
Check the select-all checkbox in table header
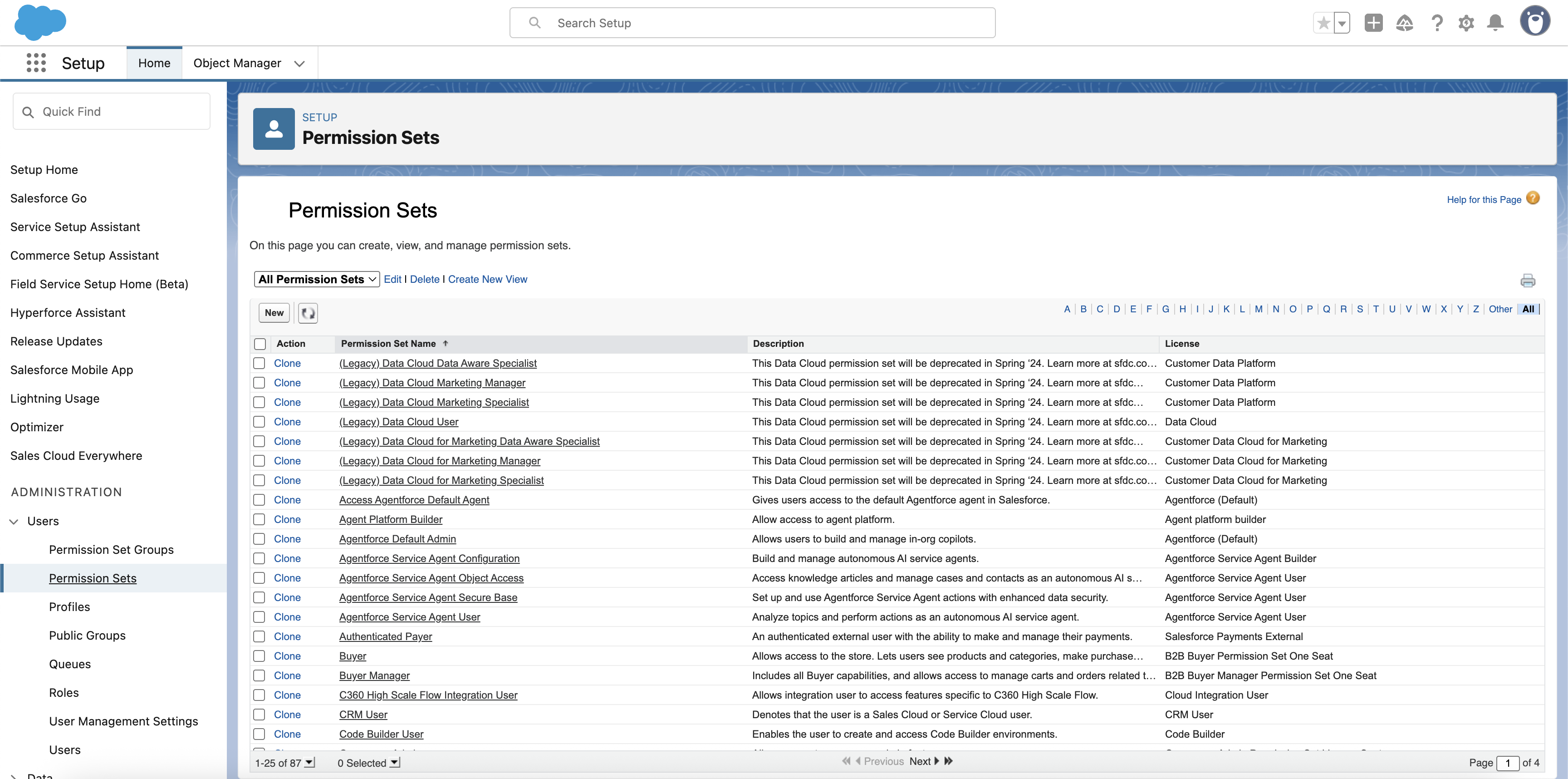(x=260, y=344)
